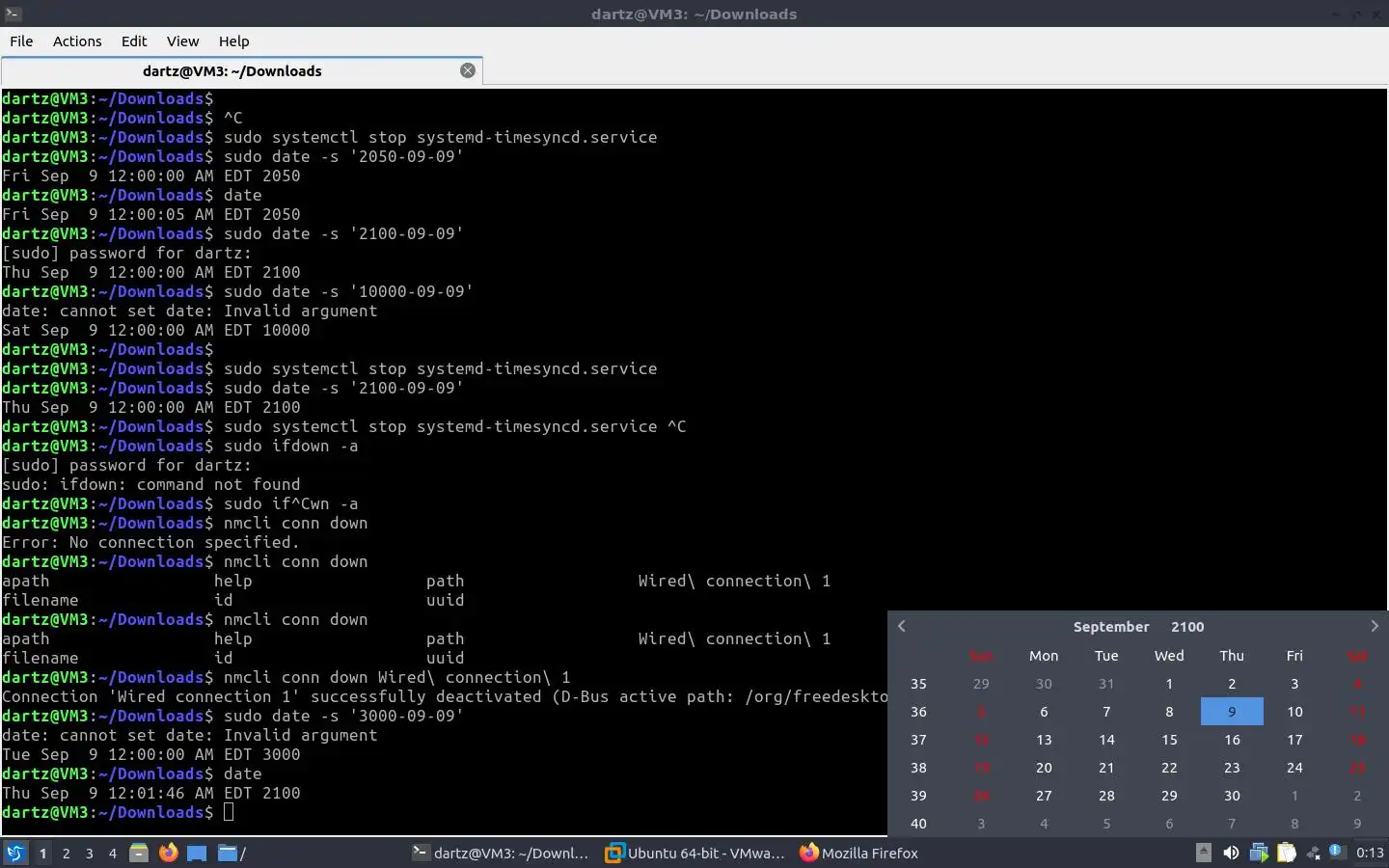
Task: Select day 30 of September in calendar
Action: pos(1232,796)
